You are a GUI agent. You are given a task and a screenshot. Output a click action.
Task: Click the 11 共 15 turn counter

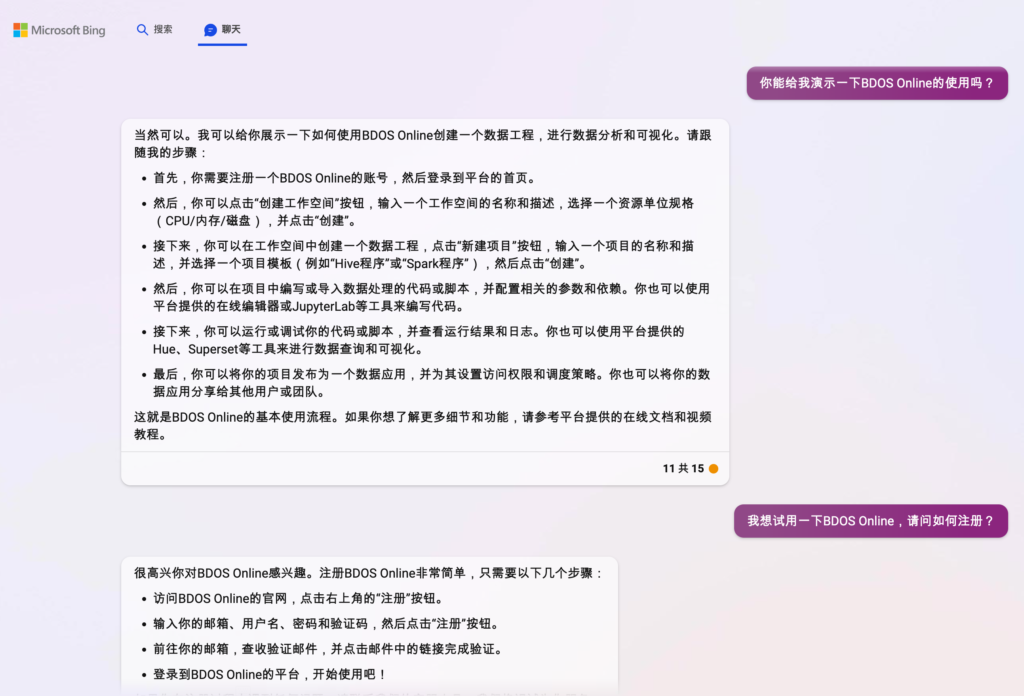(683, 469)
